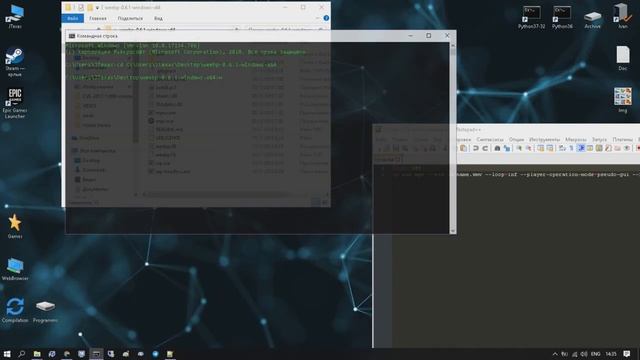This screenshot has width=640, height=360.
Task: Click the Redo icon in Notepad++ toolbar
Action: (x=485, y=148)
